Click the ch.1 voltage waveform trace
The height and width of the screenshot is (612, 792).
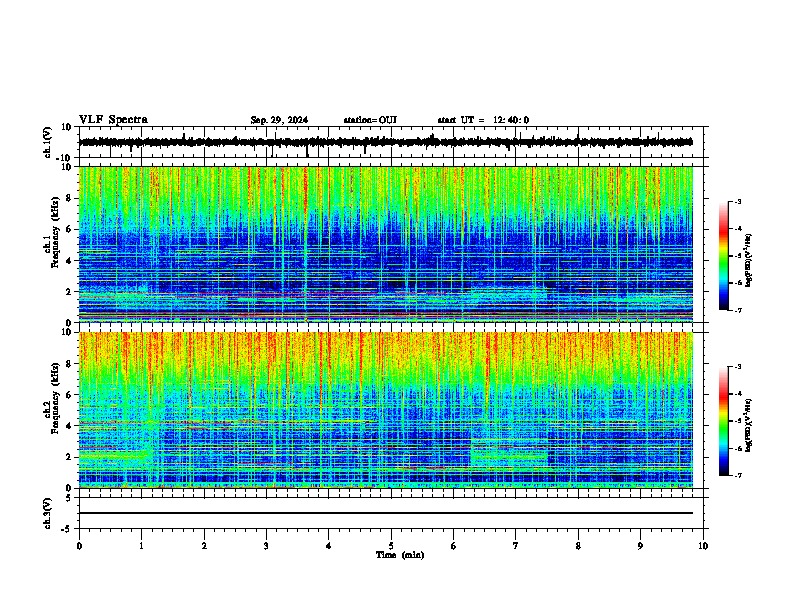point(386,142)
